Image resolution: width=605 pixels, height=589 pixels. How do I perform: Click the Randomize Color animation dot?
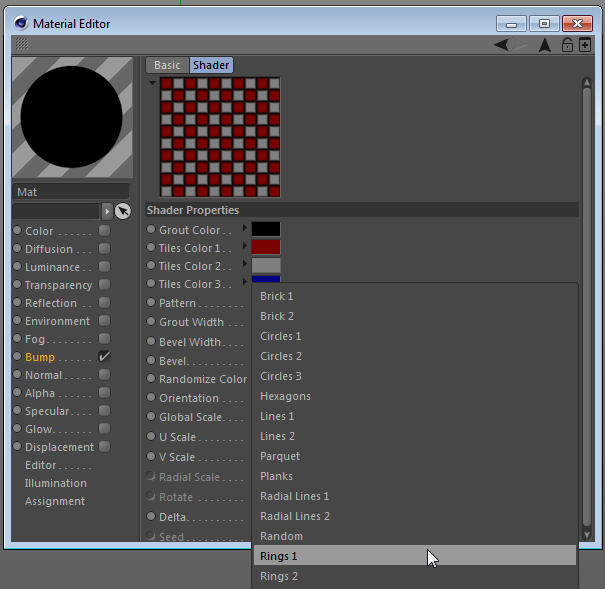[x=151, y=378]
